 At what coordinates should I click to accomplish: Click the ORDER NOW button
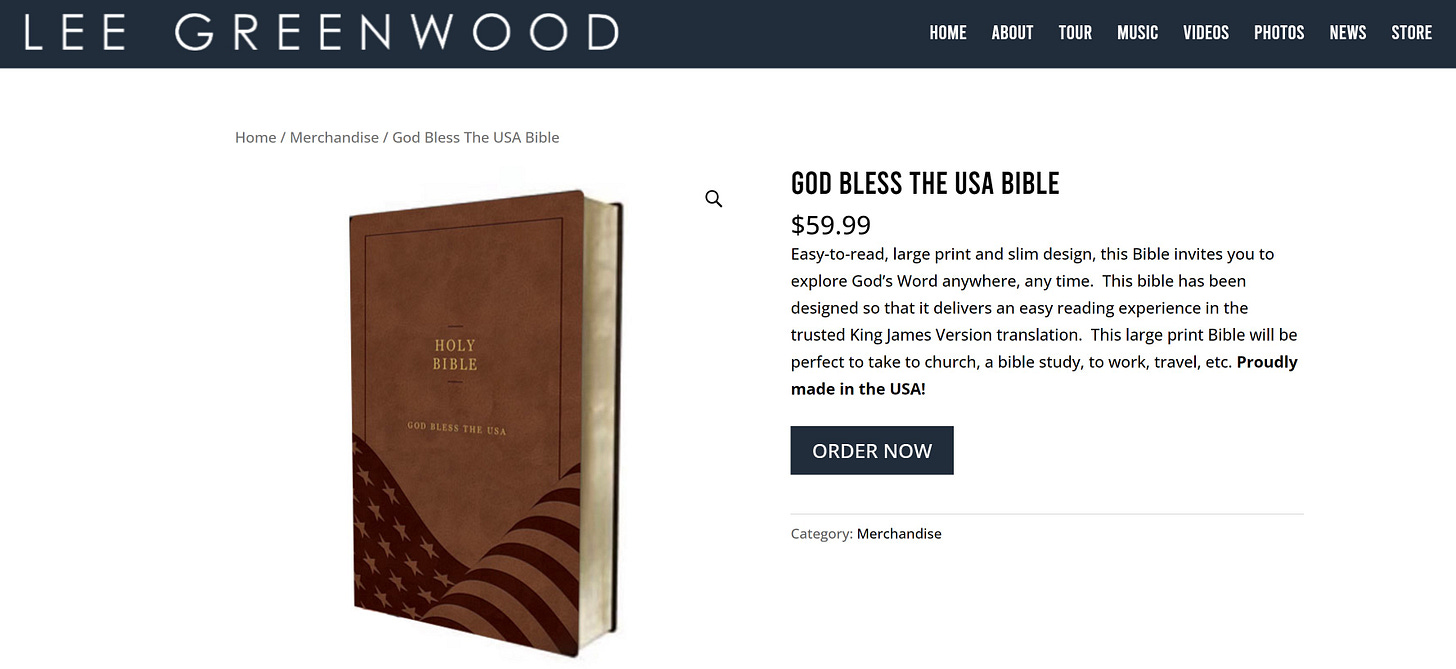[x=872, y=450]
